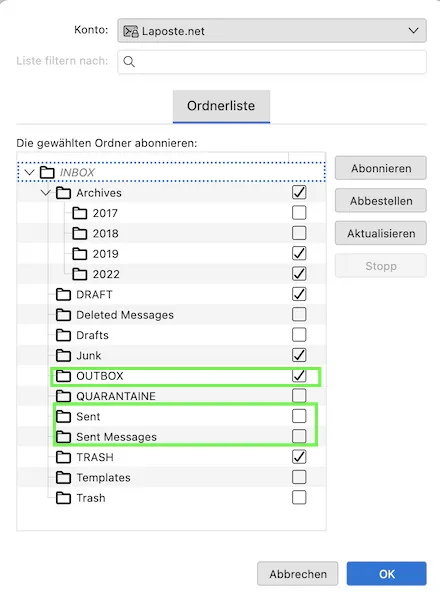Uncheck the OUTBOX subscription checkbox
This screenshot has height=600, width=440.
pyautogui.click(x=299, y=375)
